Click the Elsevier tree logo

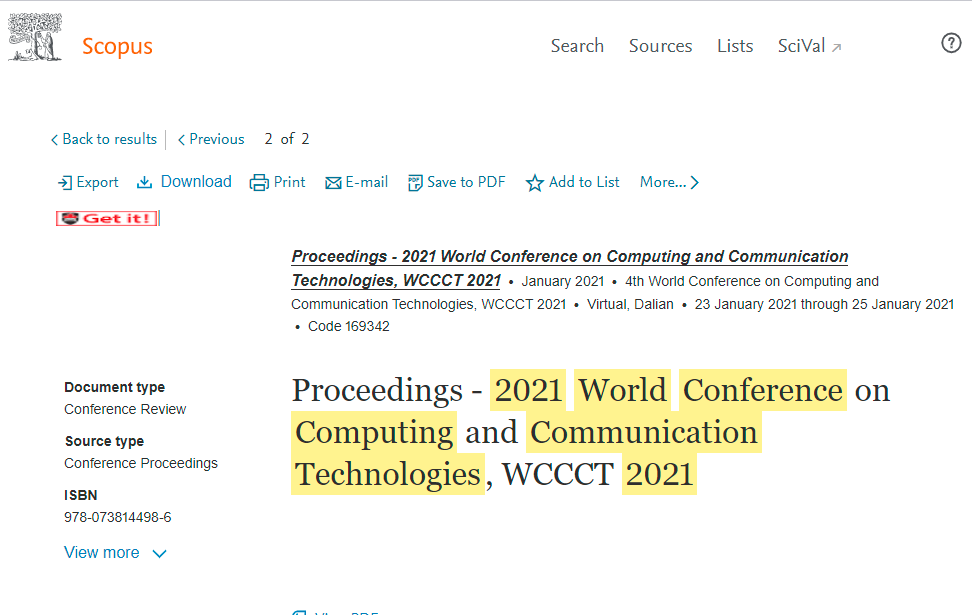(x=35, y=37)
